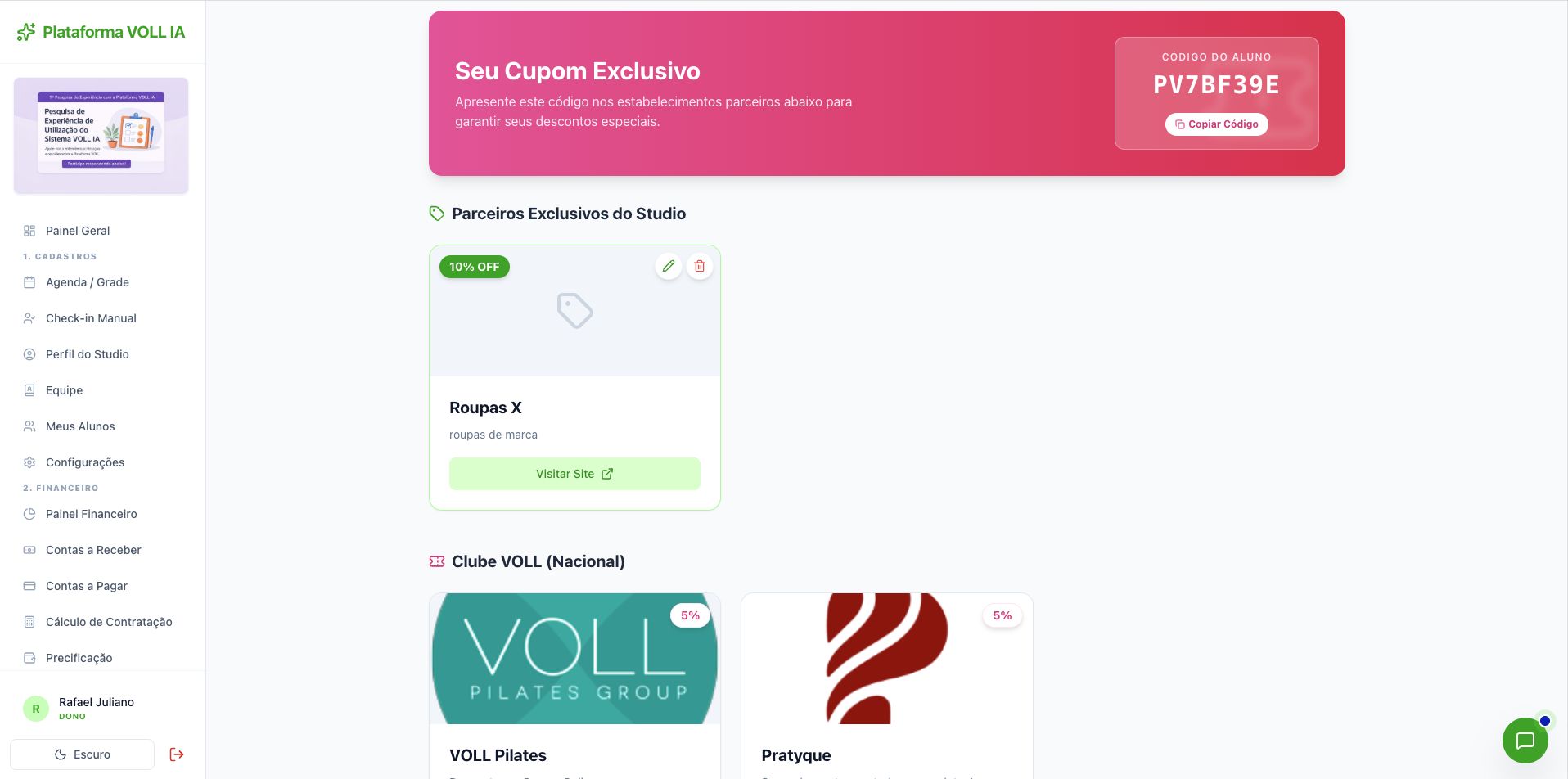
Task: Delete Roupas X partner with trash icon
Action: point(700,266)
